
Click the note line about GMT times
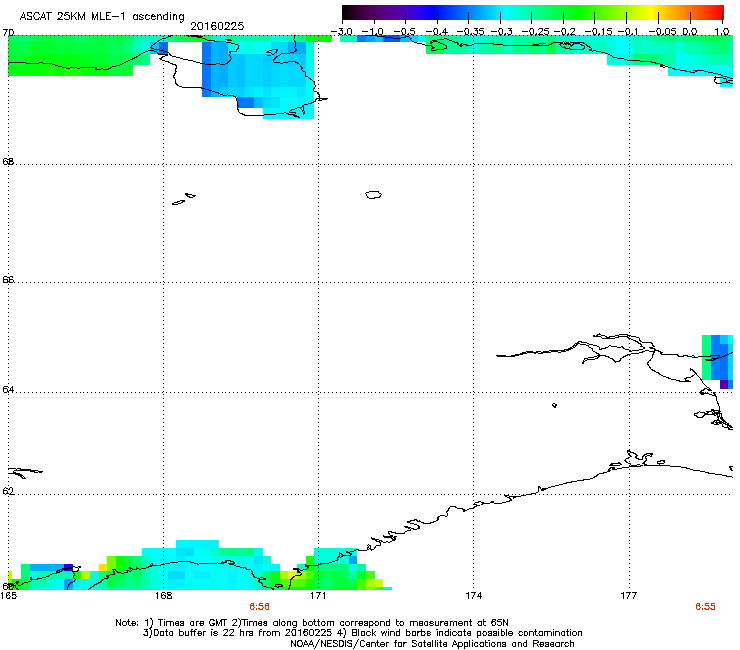pos(312,623)
